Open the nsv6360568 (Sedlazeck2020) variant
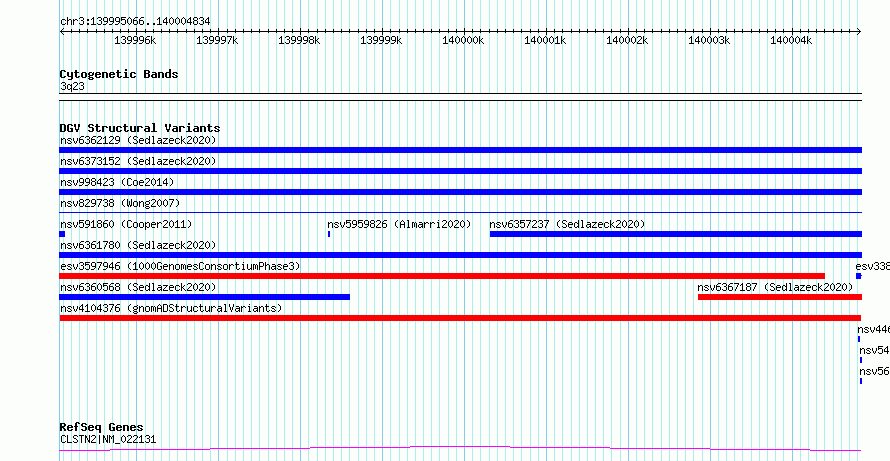890x461 pixels. [138, 287]
